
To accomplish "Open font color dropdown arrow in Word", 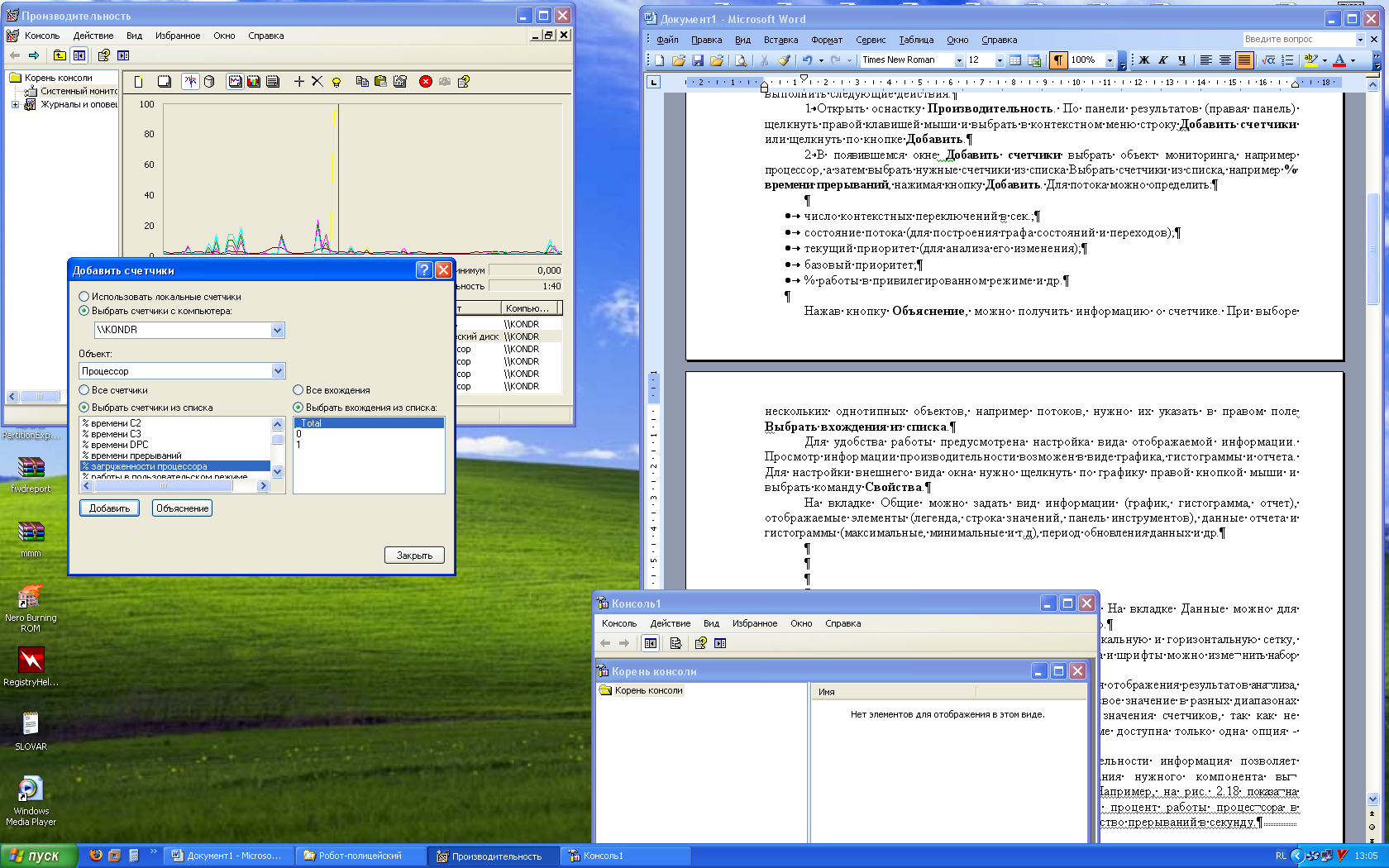I will tap(1353, 60).
